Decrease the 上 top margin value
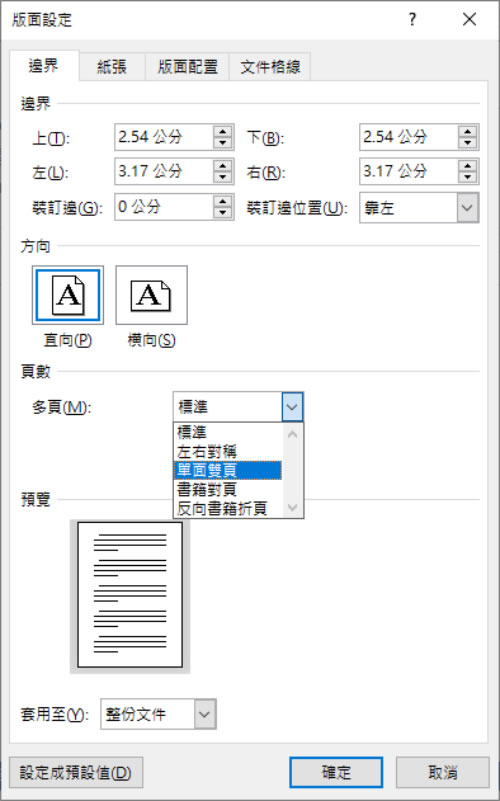 (222, 143)
